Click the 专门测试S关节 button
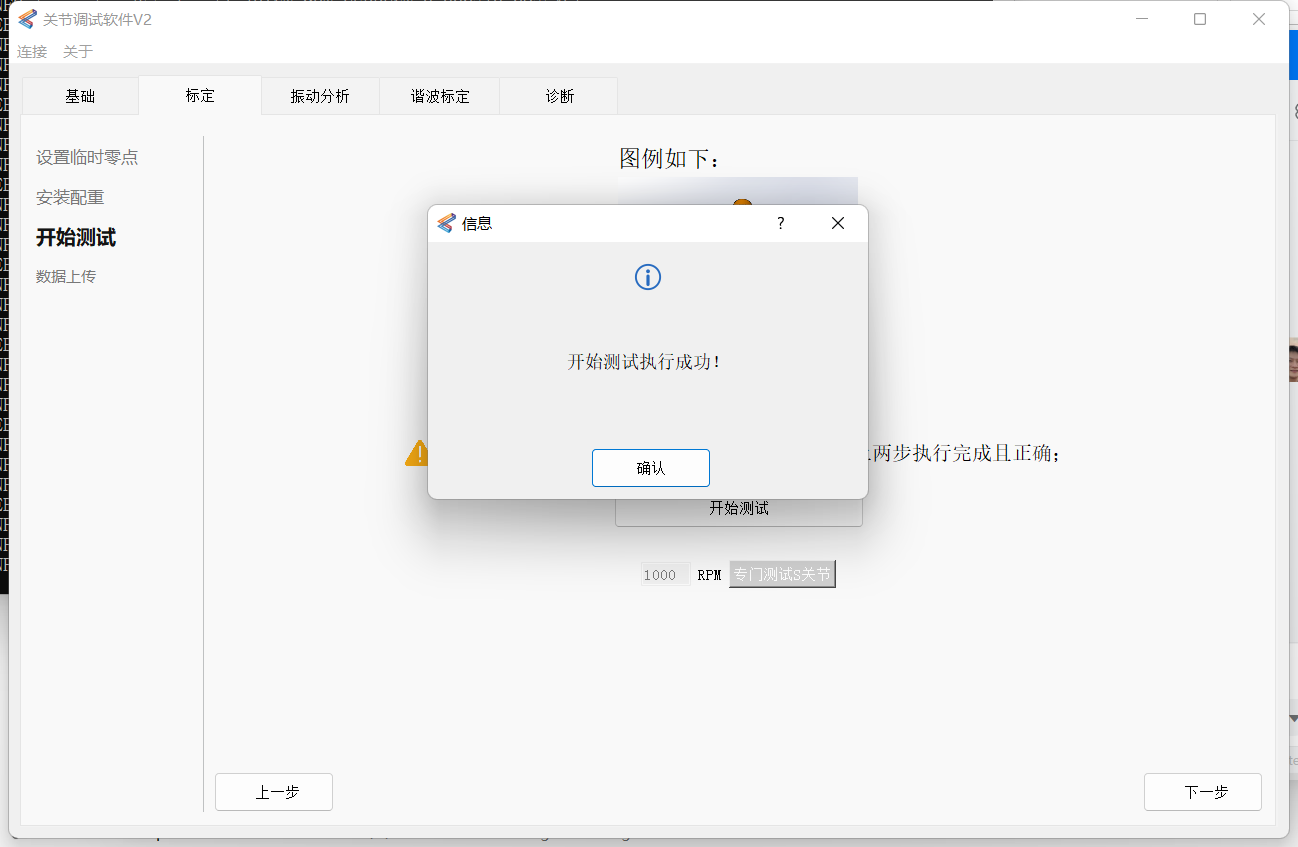This screenshot has width=1298, height=847. click(x=782, y=574)
